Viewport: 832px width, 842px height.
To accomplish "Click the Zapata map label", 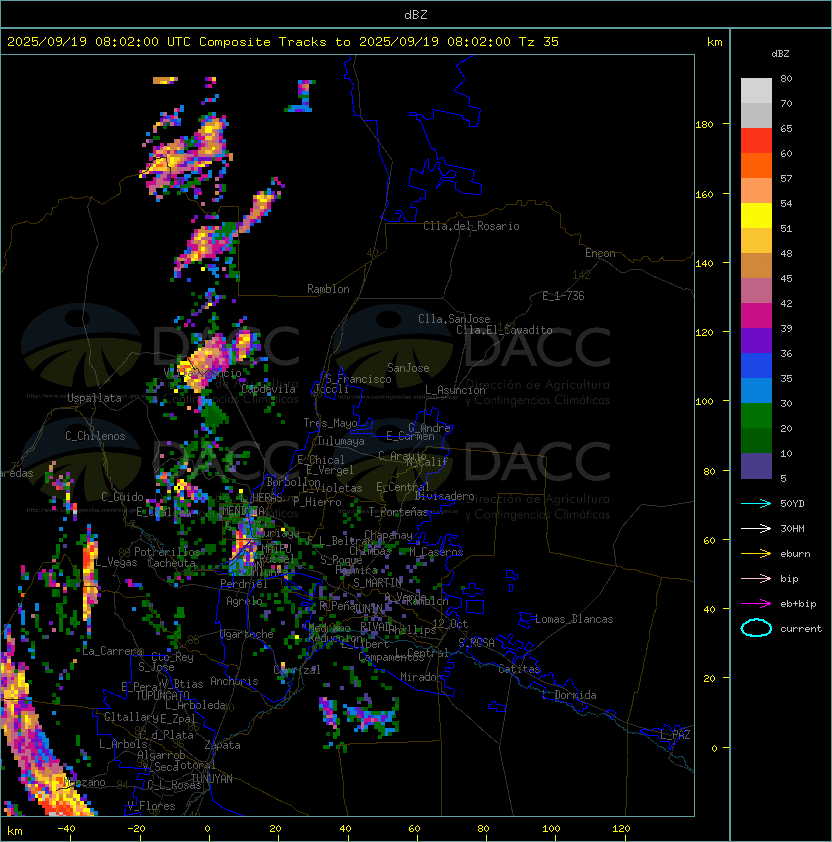I will [222, 745].
